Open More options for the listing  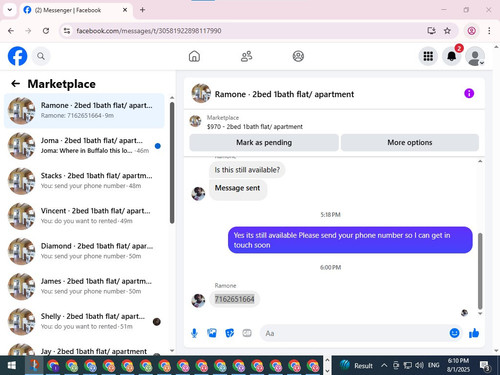[x=410, y=143]
